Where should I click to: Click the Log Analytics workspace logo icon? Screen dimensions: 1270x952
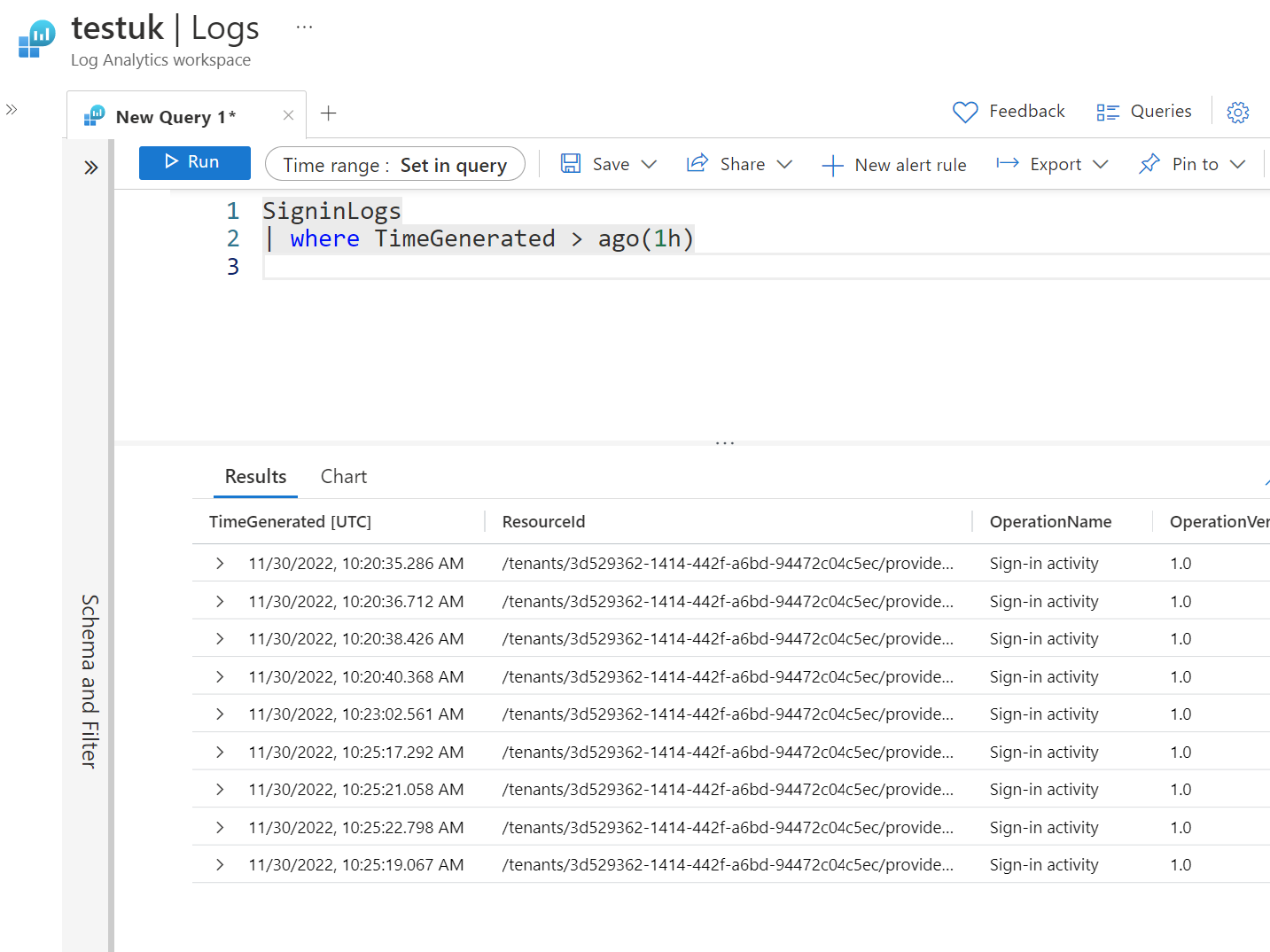pos(36,39)
